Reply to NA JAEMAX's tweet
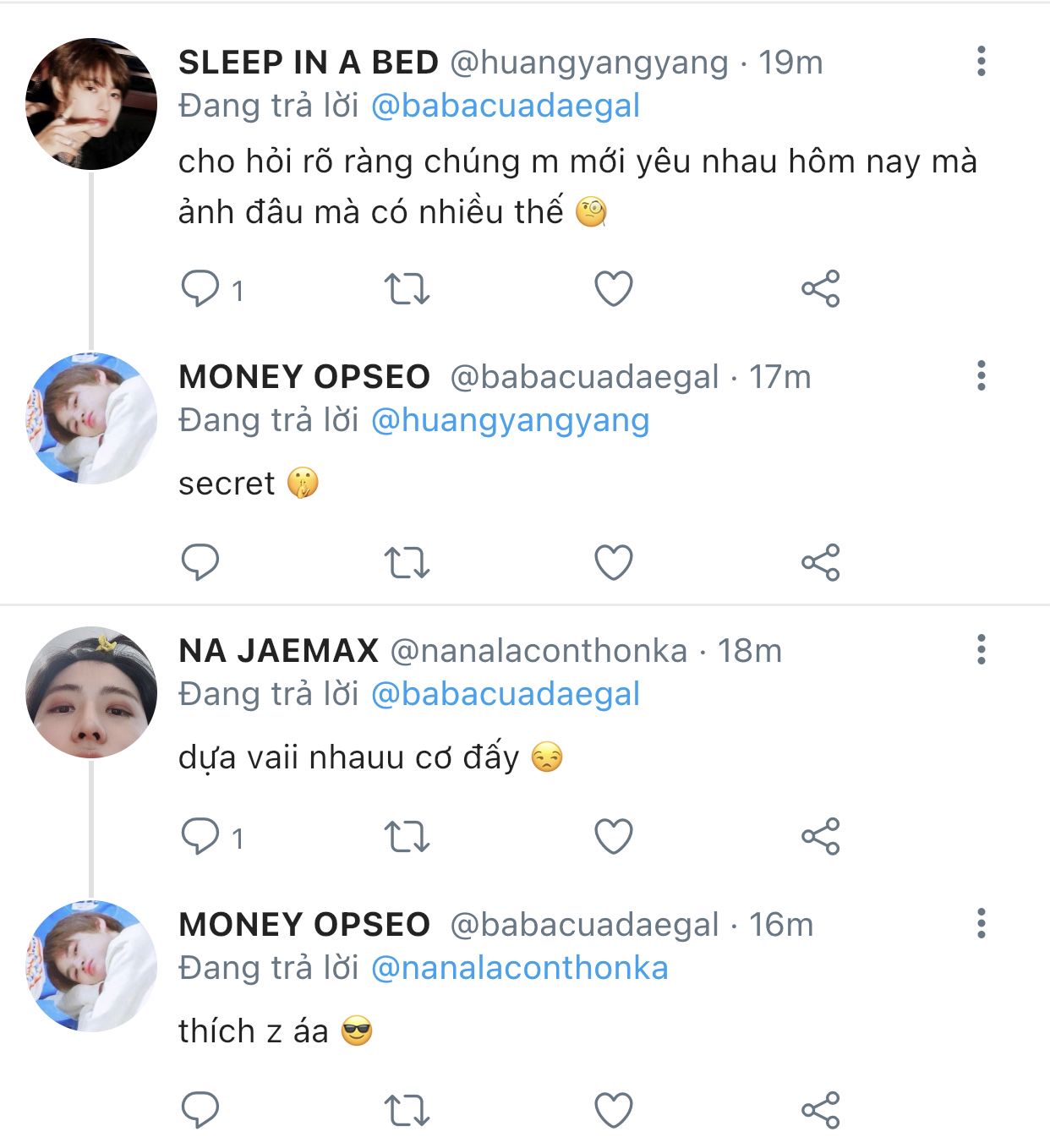Viewport: 1050px width, 1148px height. (x=200, y=837)
